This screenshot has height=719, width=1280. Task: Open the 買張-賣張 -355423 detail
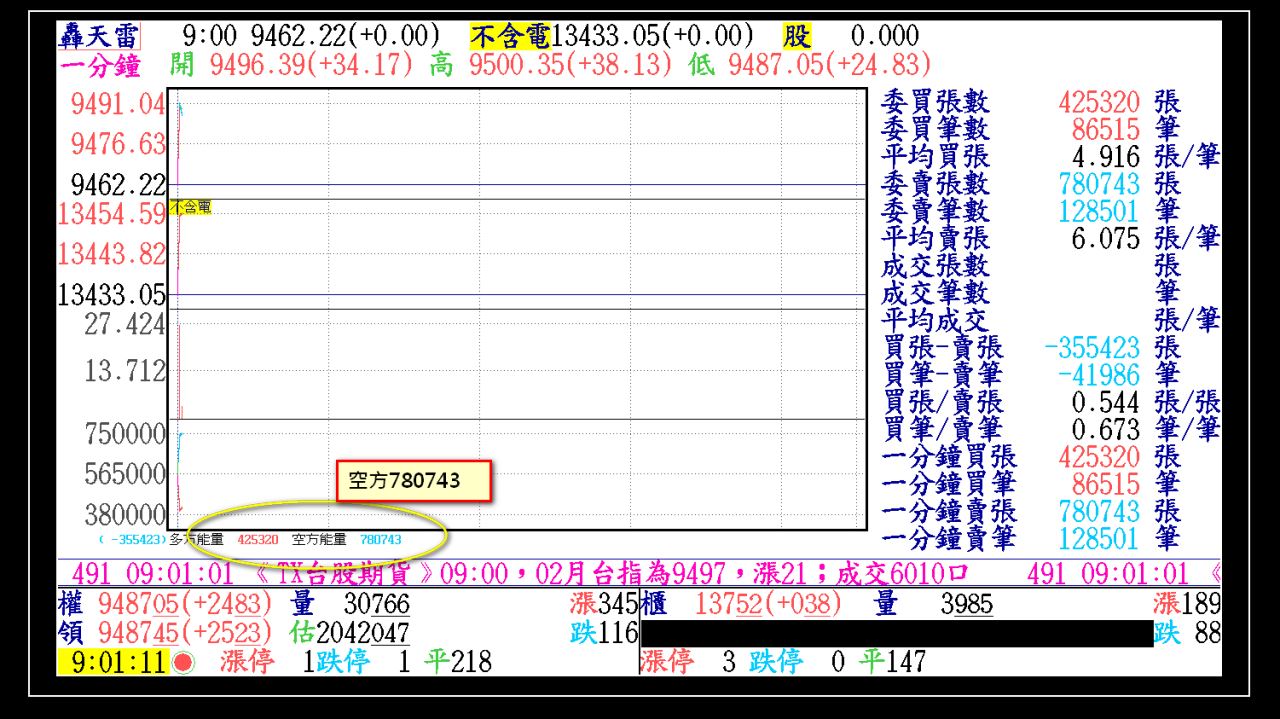[1096, 349]
